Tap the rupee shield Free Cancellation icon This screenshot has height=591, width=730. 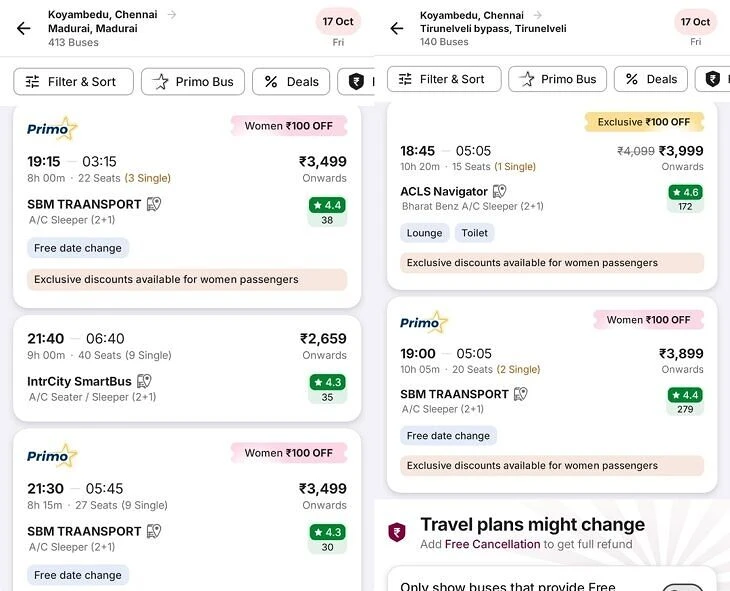[397, 532]
